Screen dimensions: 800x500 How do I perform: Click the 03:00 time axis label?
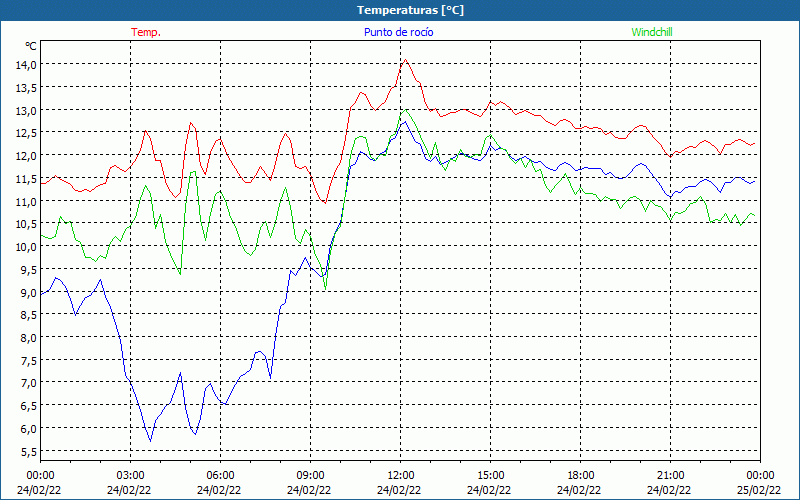click(131, 476)
